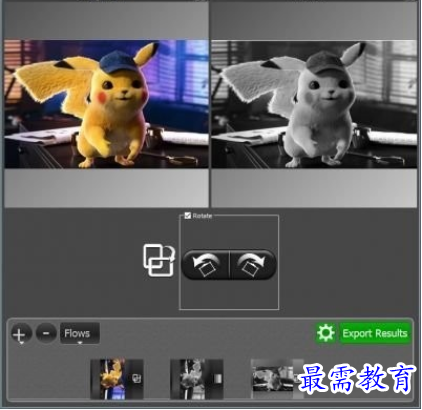The height and width of the screenshot is (410, 422).
Task: Open the dropdown arrow under the plus button
Action: [21, 343]
